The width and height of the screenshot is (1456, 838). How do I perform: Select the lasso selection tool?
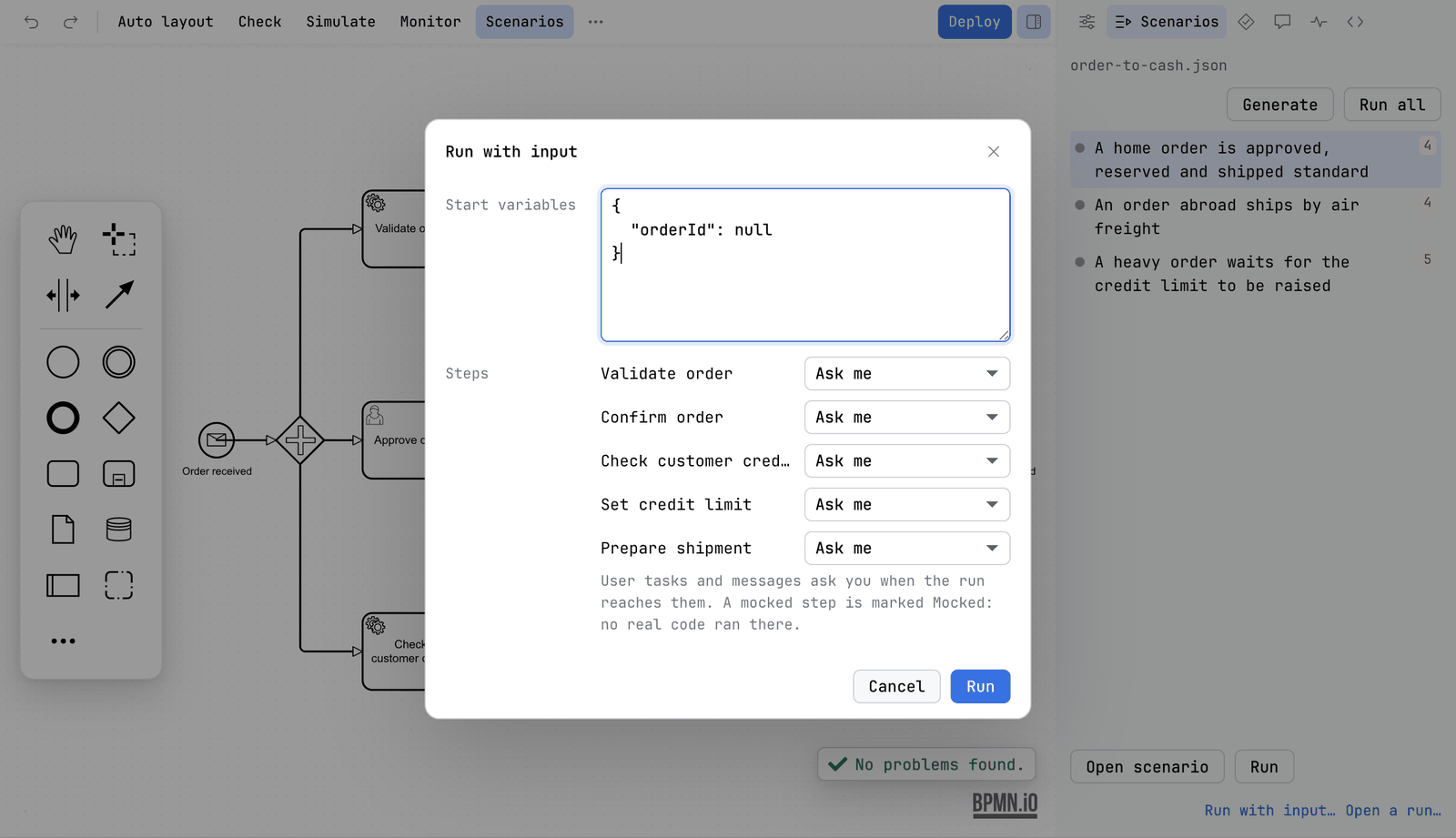[x=119, y=240]
